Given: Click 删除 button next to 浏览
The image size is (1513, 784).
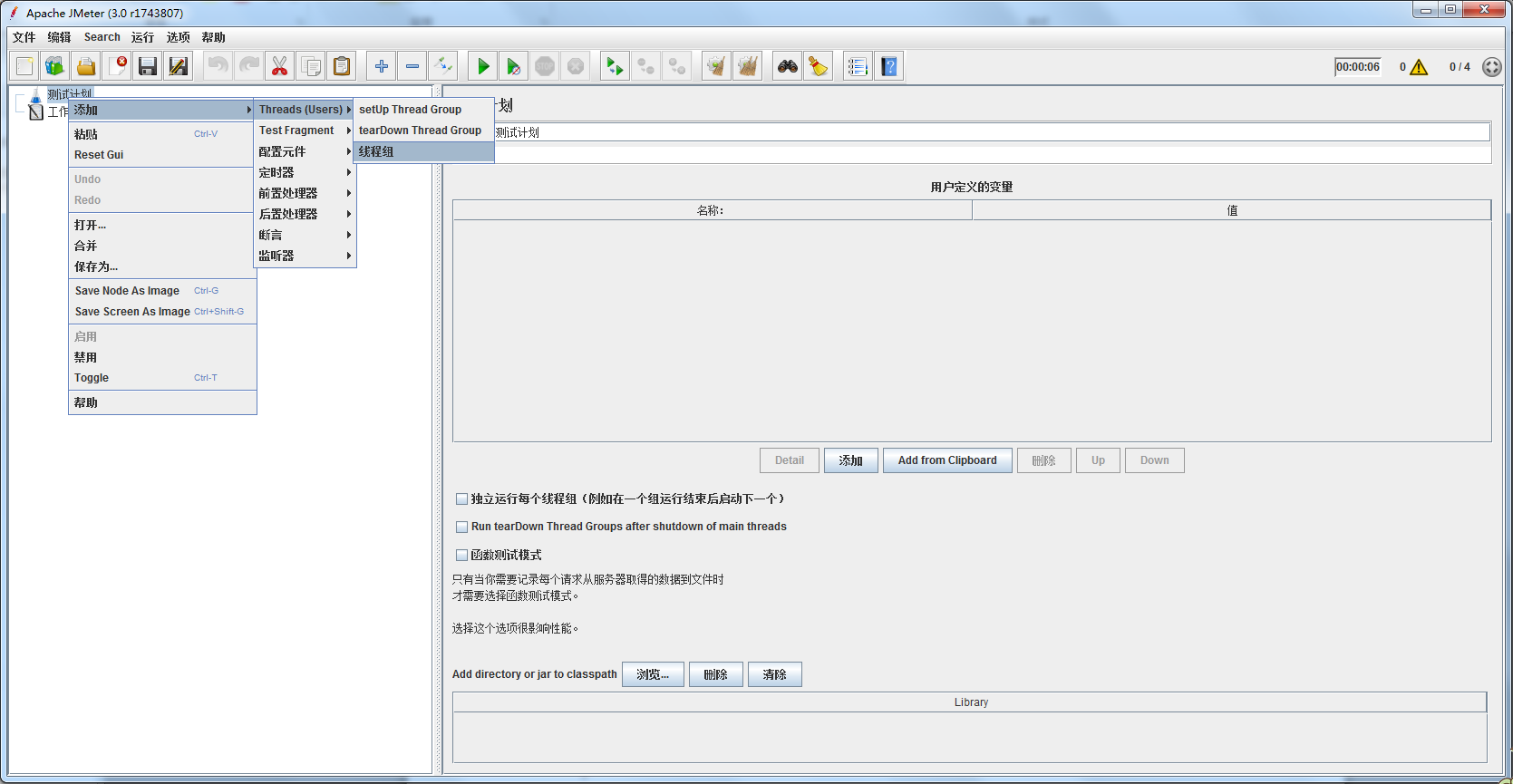Looking at the screenshot, I should click(716, 674).
